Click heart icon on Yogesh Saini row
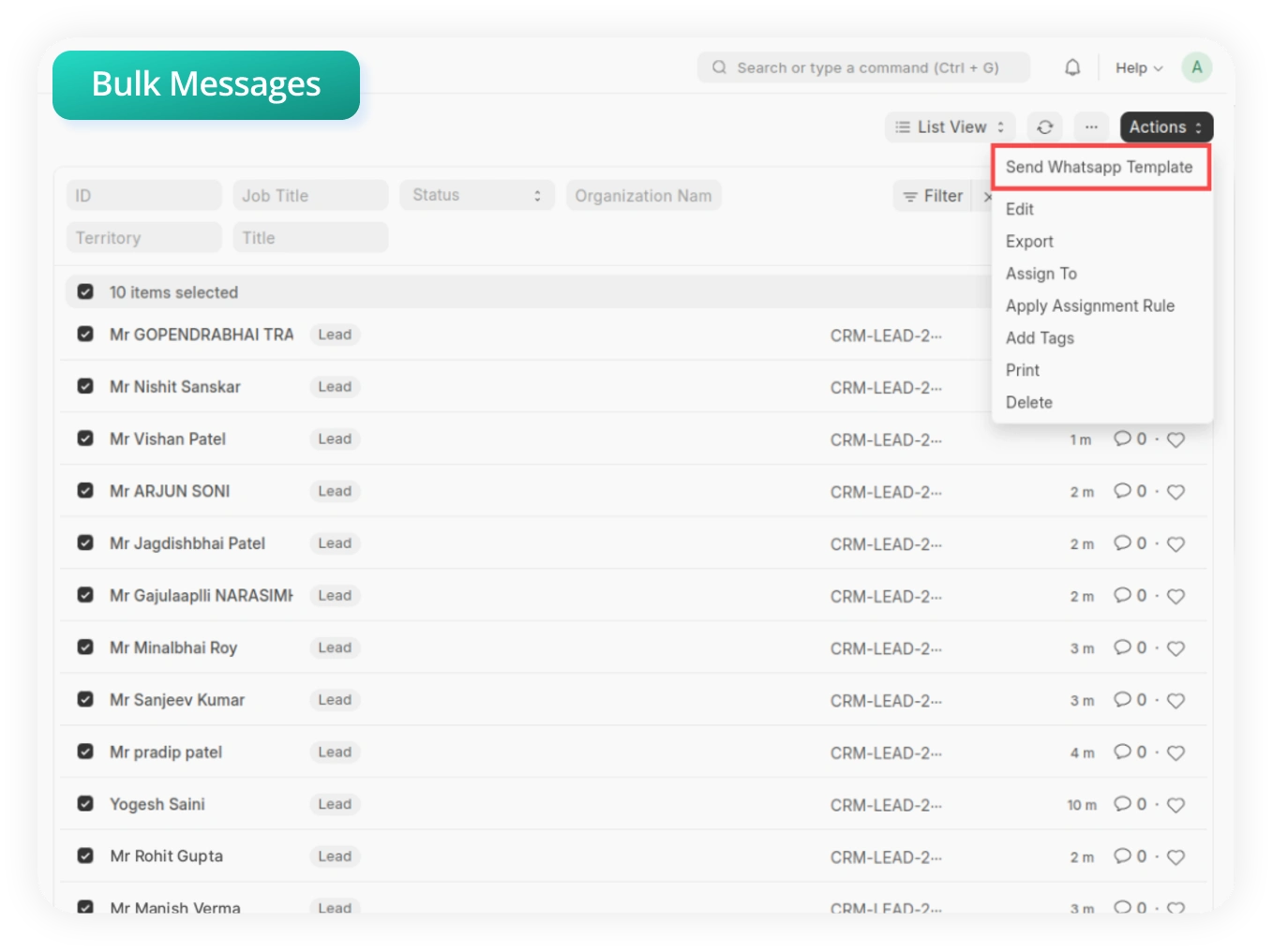 (1176, 805)
